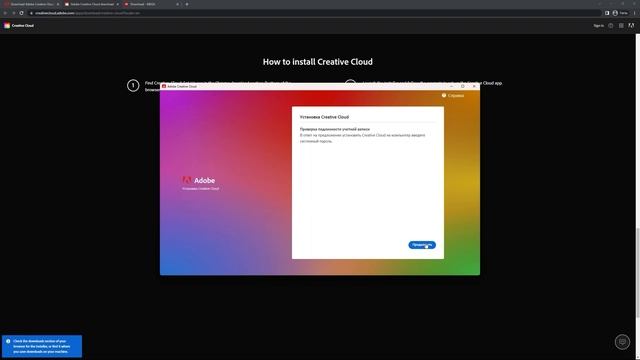Click the Adobe logo in the page header
The height and width of the screenshot is (360, 640).
point(631,26)
